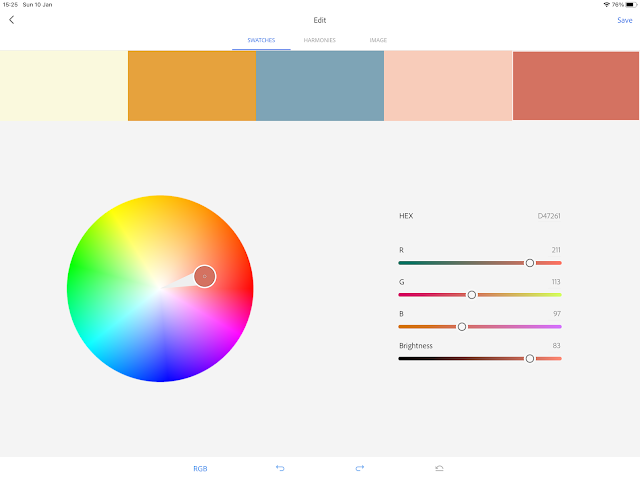The height and width of the screenshot is (480, 640).
Task: Click the Brightness slider handle
Action: tap(530, 358)
